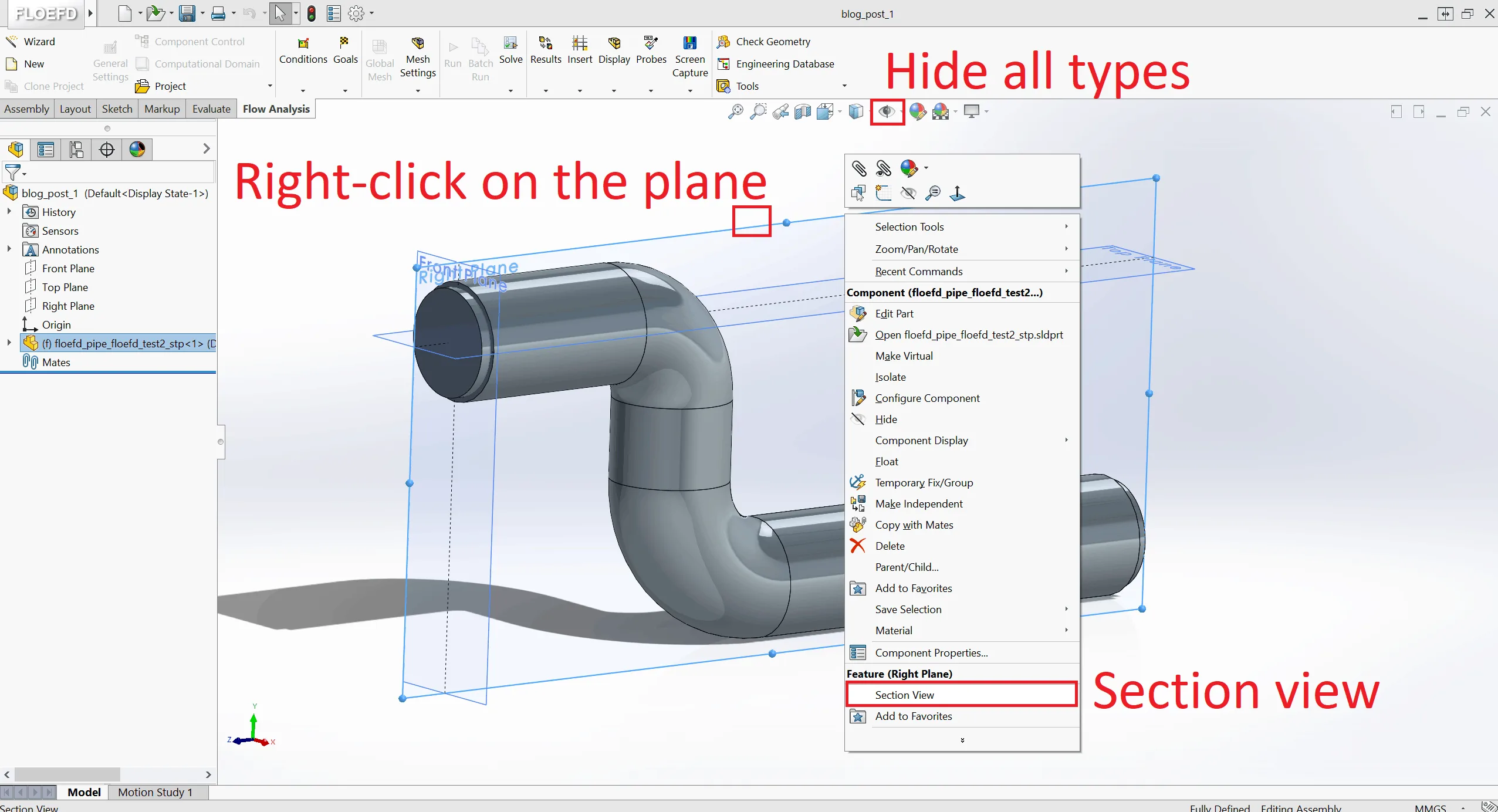Click the Insert tool icon
The image size is (1498, 812).
point(579,43)
